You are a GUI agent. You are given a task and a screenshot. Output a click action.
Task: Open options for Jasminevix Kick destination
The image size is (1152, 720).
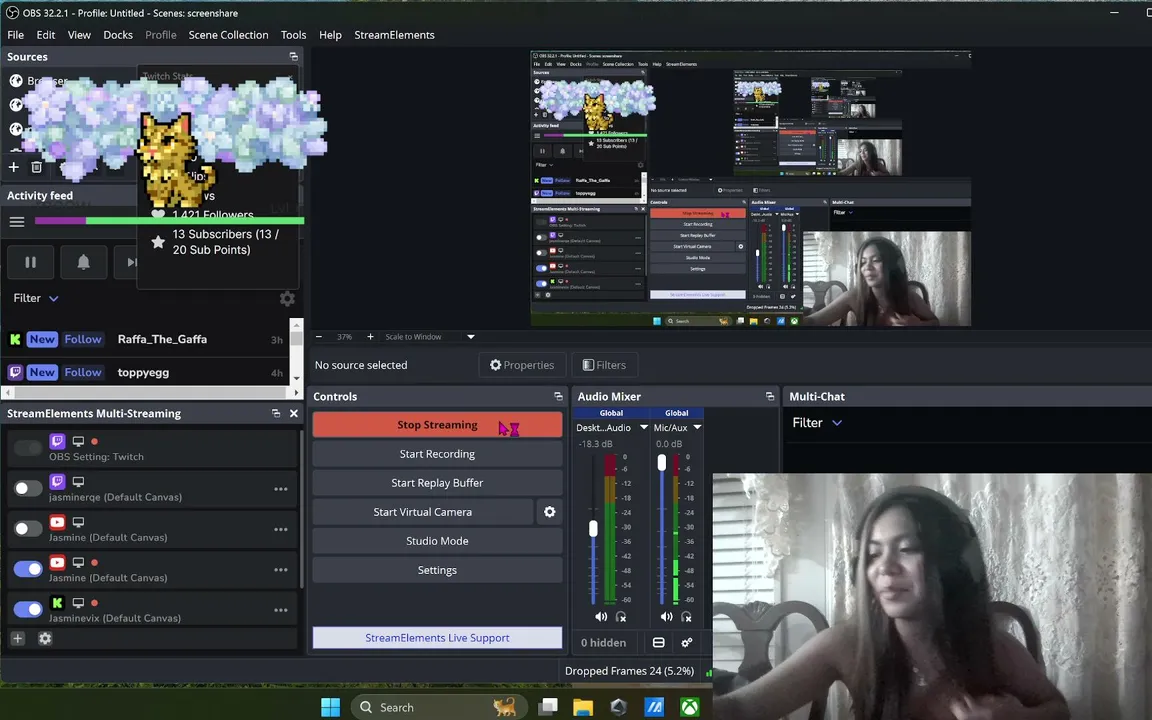(281, 611)
